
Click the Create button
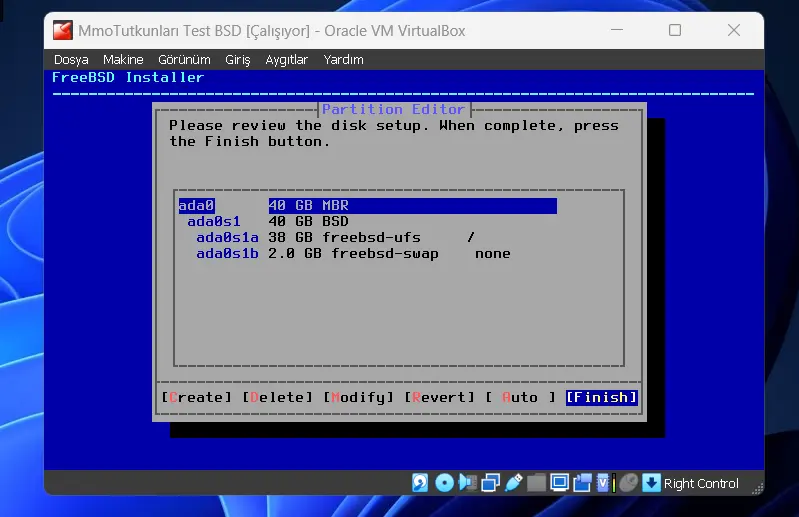click(x=197, y=397)
